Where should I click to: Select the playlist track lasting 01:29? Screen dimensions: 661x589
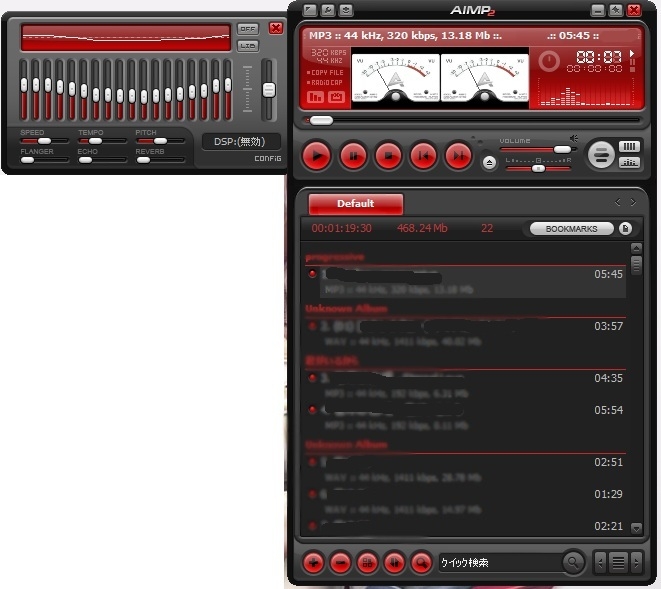coord(466,502)
